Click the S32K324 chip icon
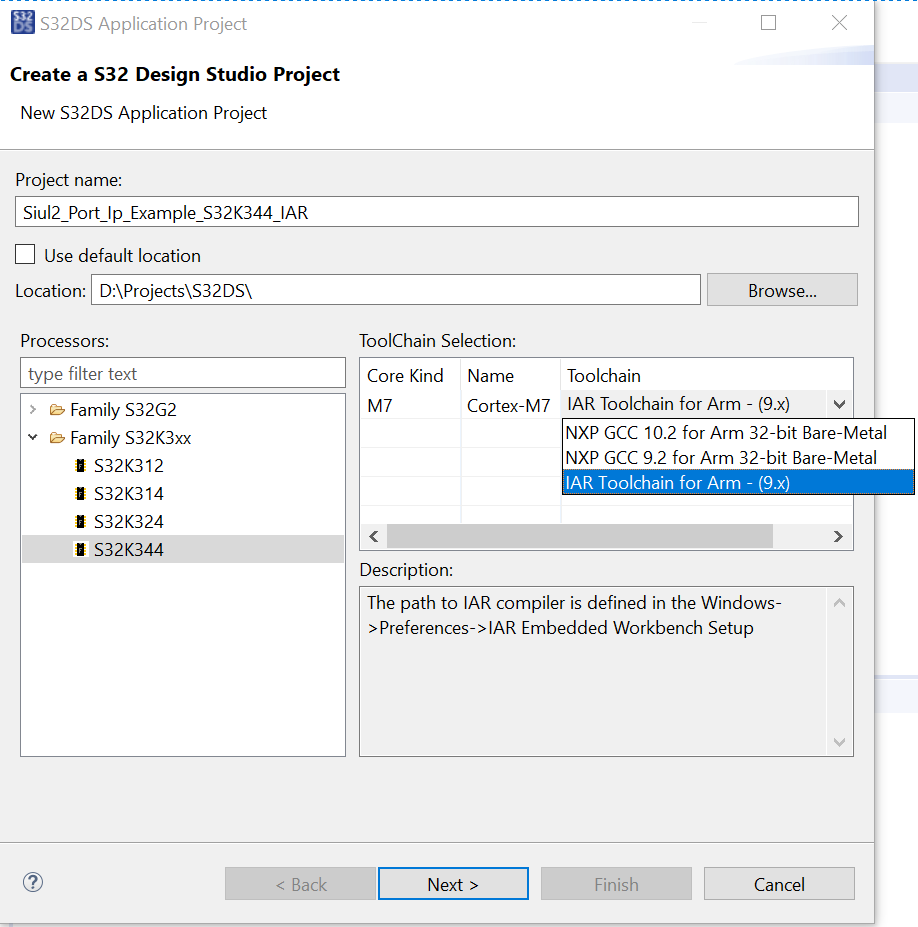The width and height of the screenshot is (918, 927). 80,522
